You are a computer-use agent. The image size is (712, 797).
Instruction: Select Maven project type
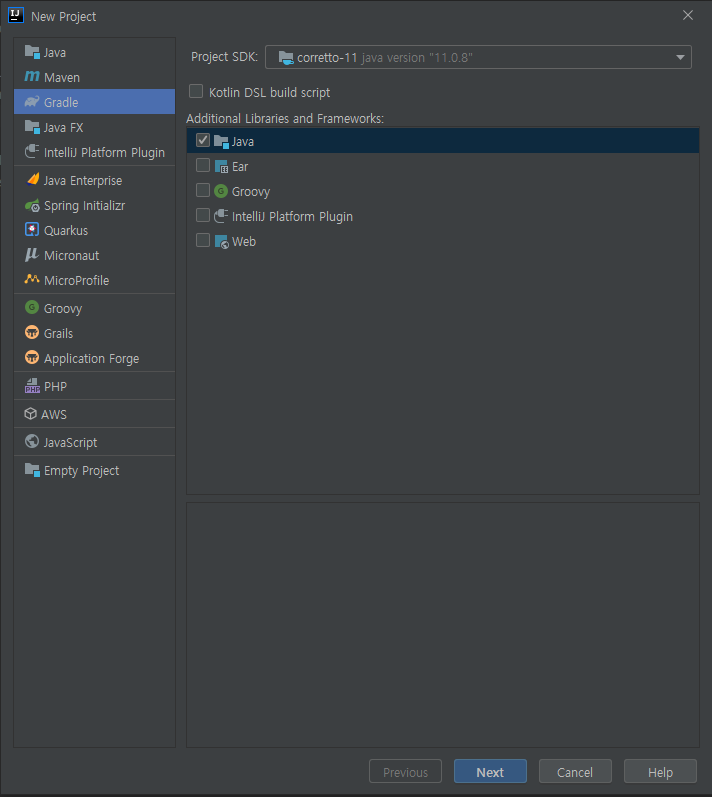95,77
